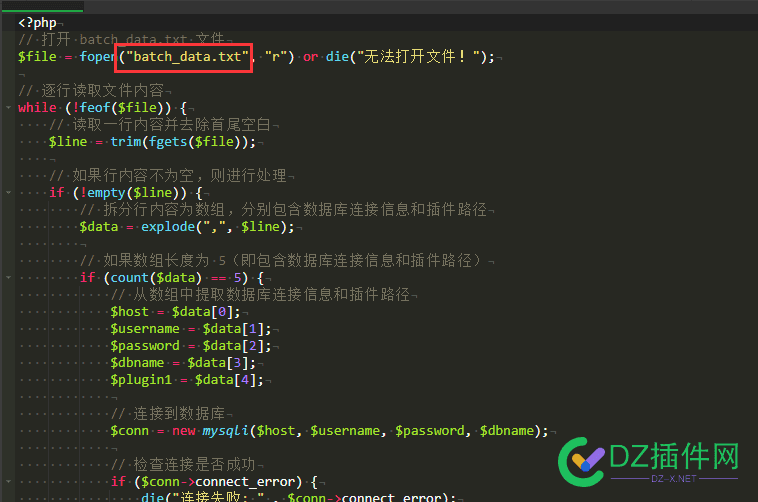Viewport: 758px width, 502px height.
Task: Click the comment '// 读取一行内容并去除首尾空白'
Action: 160,124
